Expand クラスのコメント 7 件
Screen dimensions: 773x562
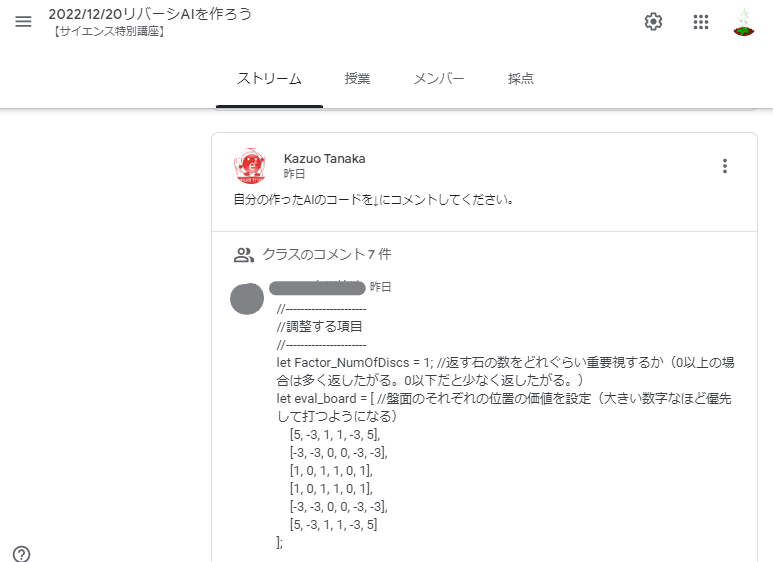coord(326,255)
